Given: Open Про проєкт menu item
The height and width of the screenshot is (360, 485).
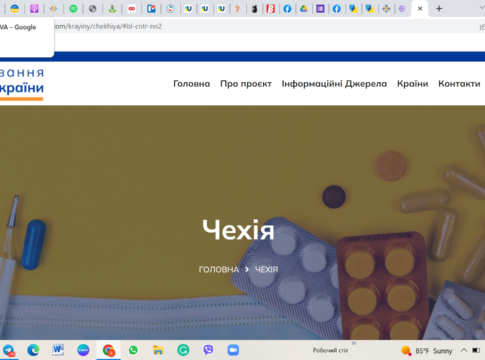Looking at the screenshot, I should pos(246,84).
